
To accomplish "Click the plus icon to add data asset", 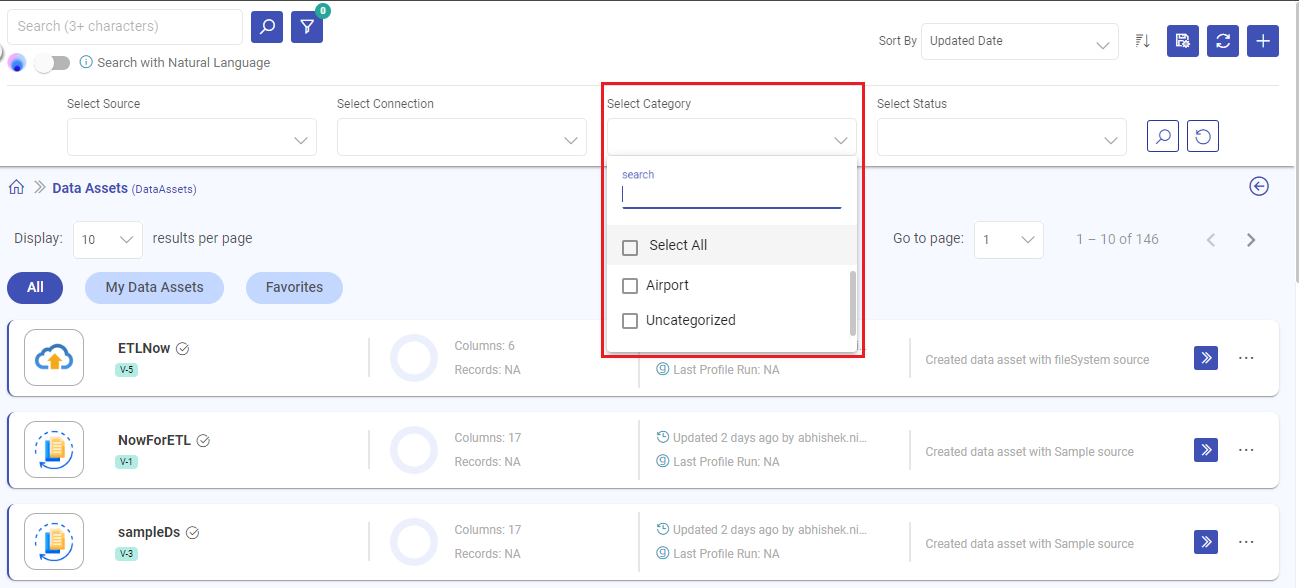I will [1262, 41].
